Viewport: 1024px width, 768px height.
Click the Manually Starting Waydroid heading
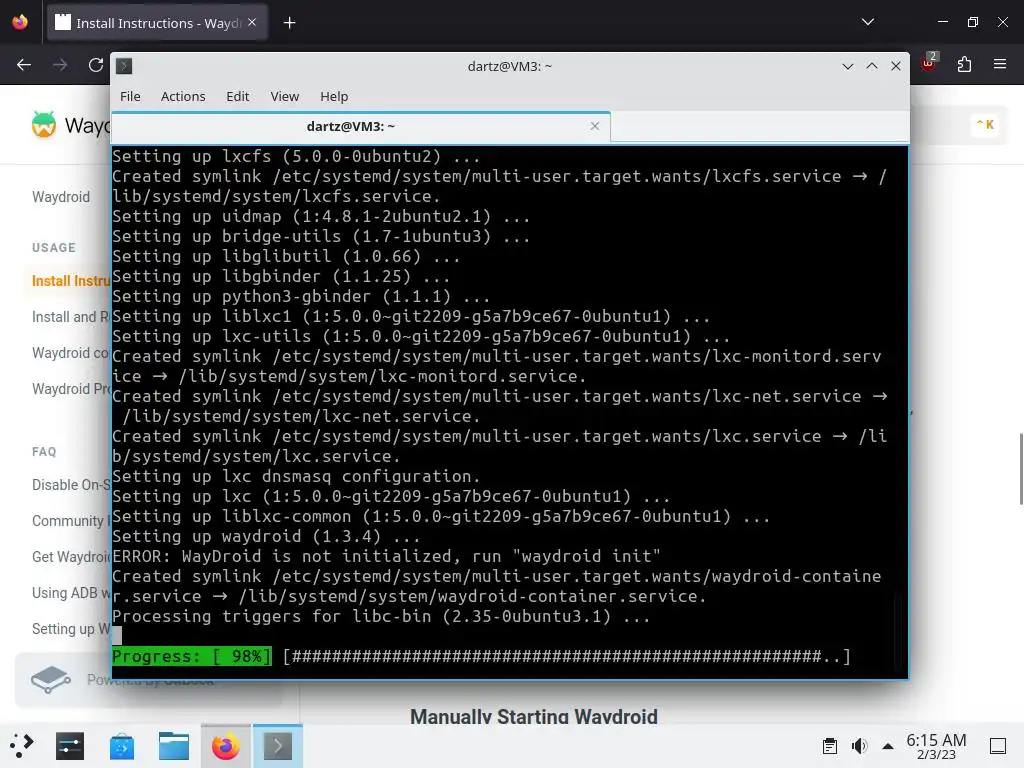coord(534,716)
